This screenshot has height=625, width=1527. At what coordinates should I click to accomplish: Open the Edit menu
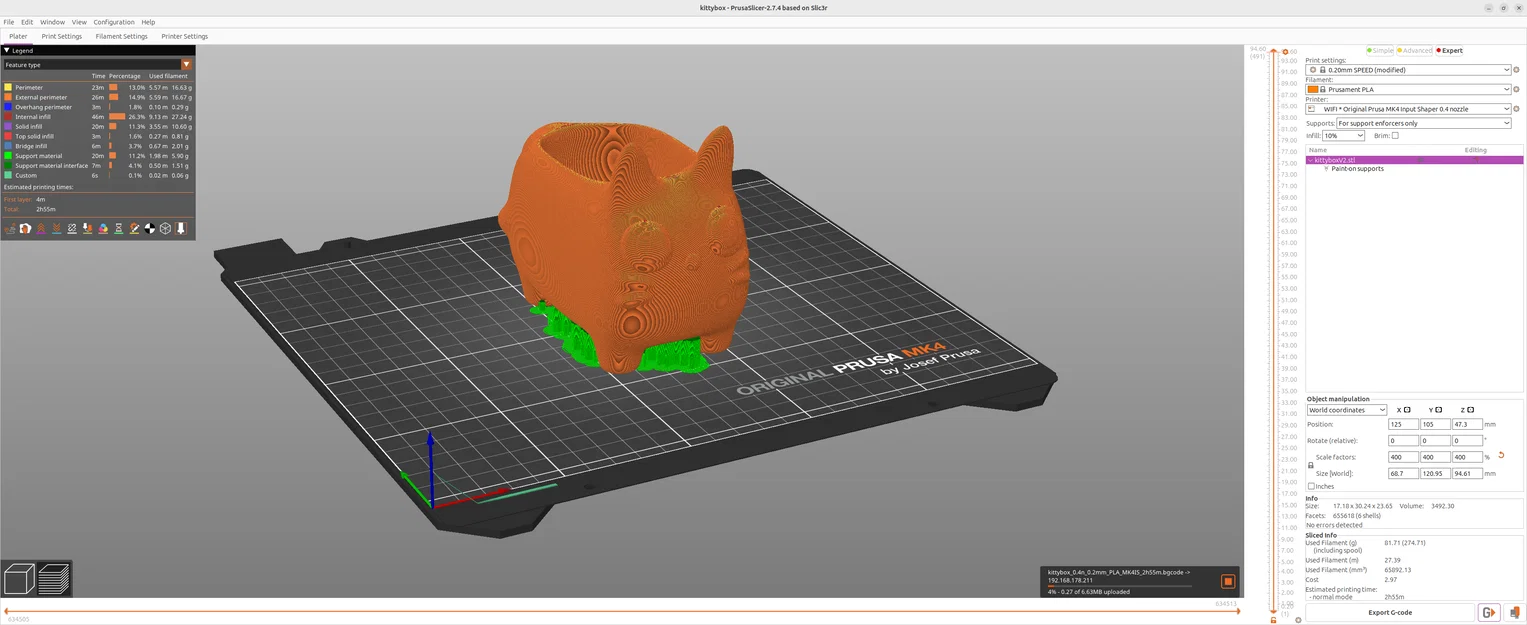tap(27, 22)
